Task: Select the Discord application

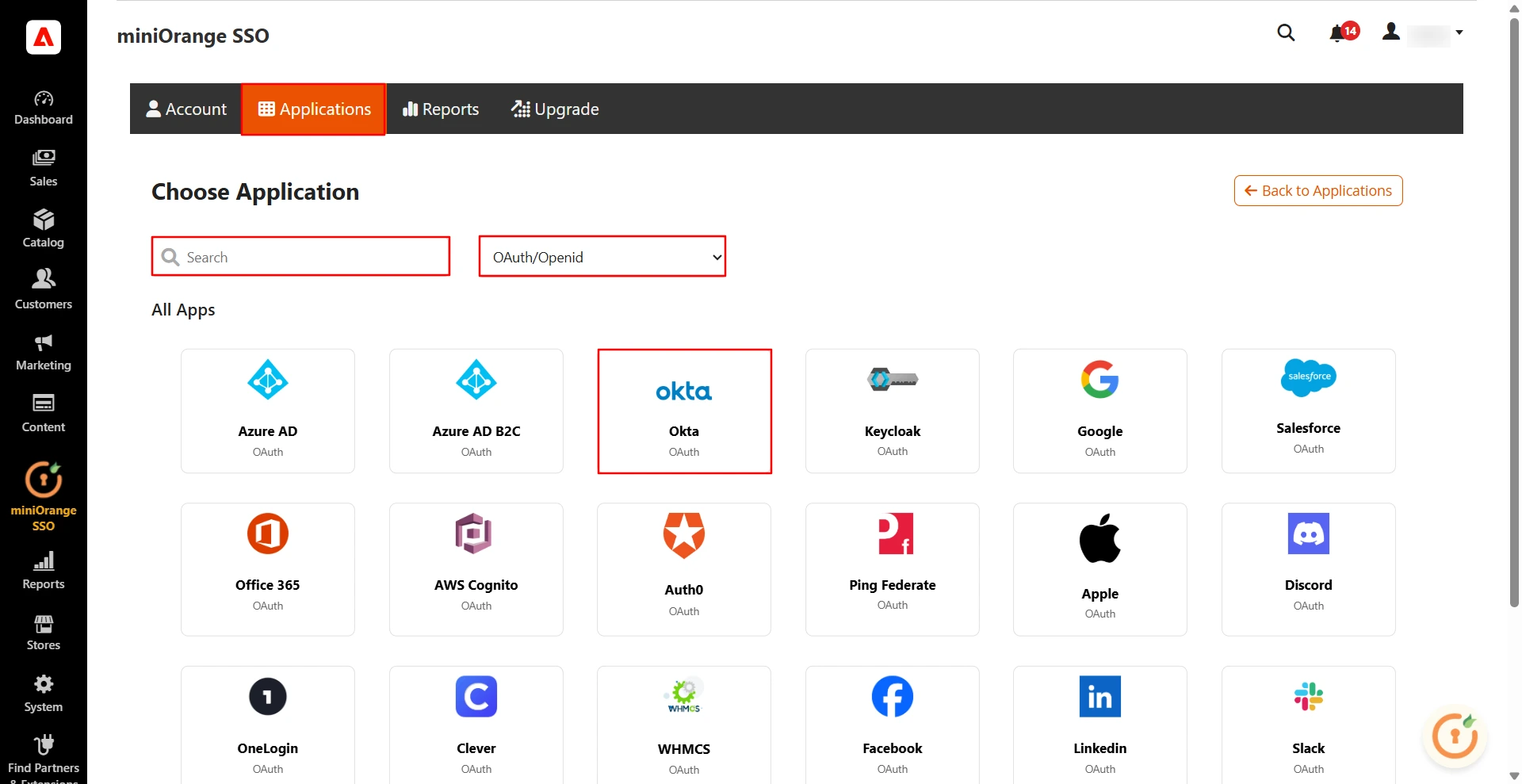Action: (1309, 570)
